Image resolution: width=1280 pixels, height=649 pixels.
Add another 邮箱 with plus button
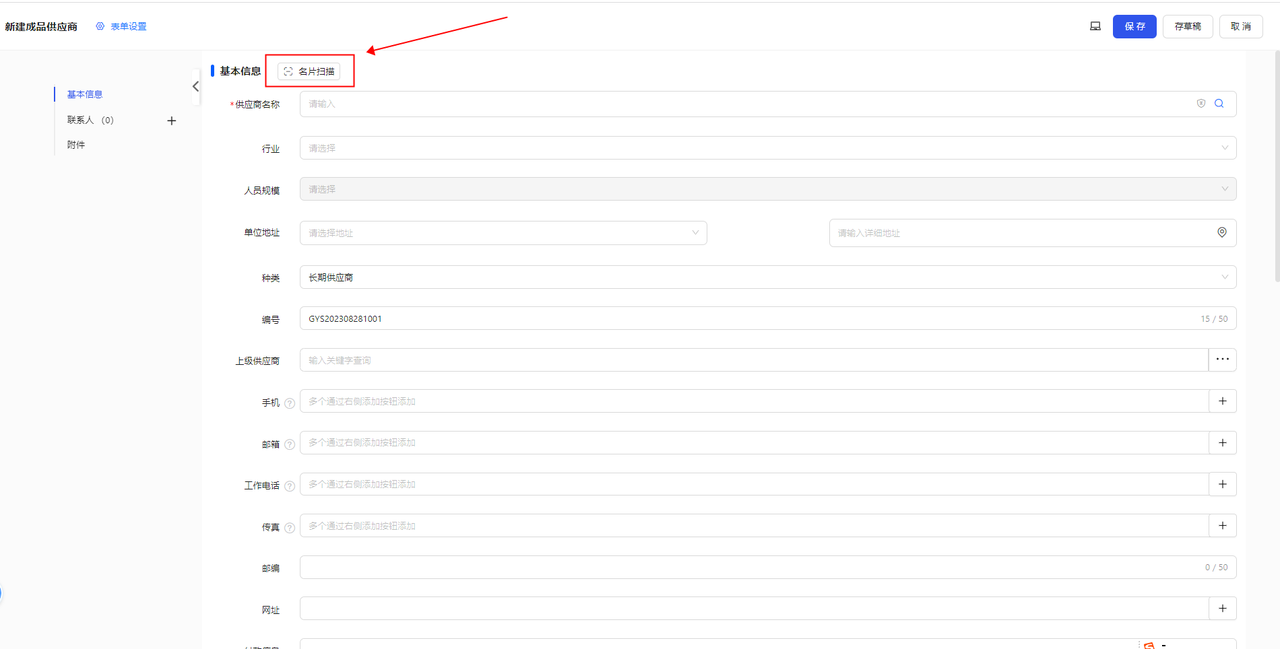coord(1223,443)
